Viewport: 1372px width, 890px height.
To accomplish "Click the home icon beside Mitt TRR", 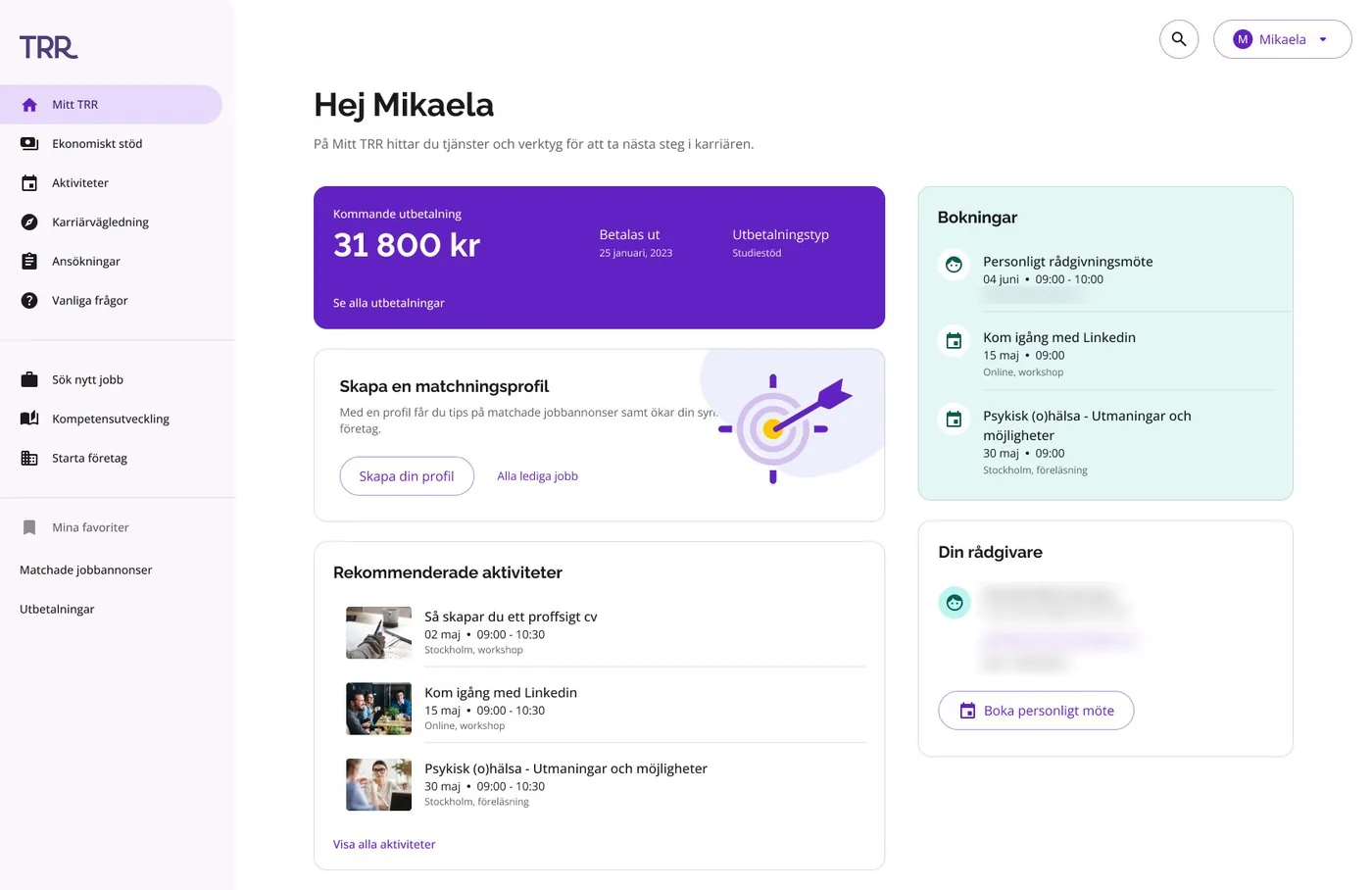I will point(29,105).
